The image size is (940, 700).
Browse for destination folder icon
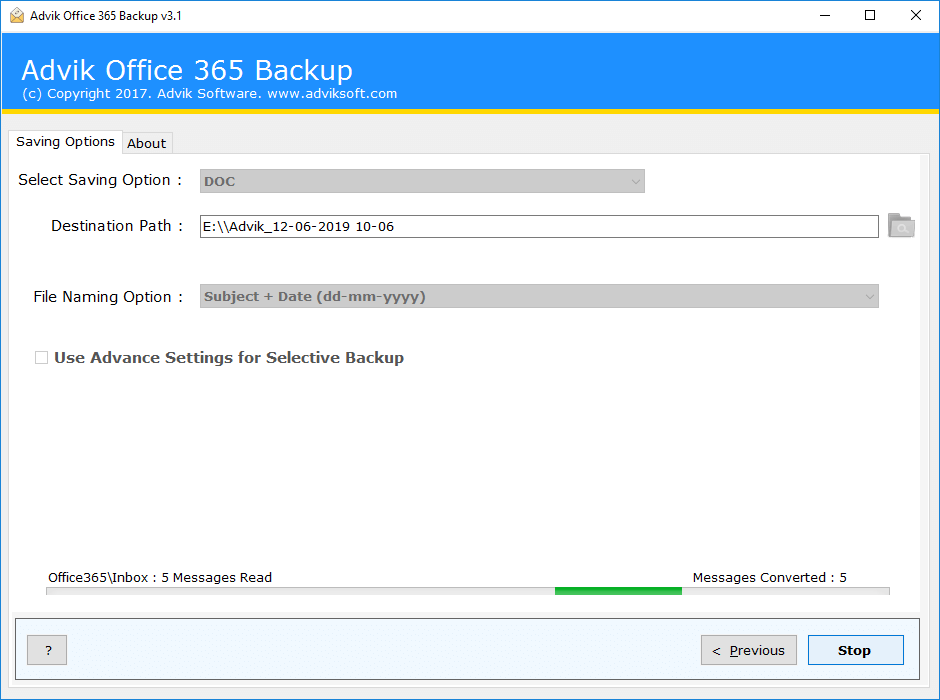tap(901, 226)
